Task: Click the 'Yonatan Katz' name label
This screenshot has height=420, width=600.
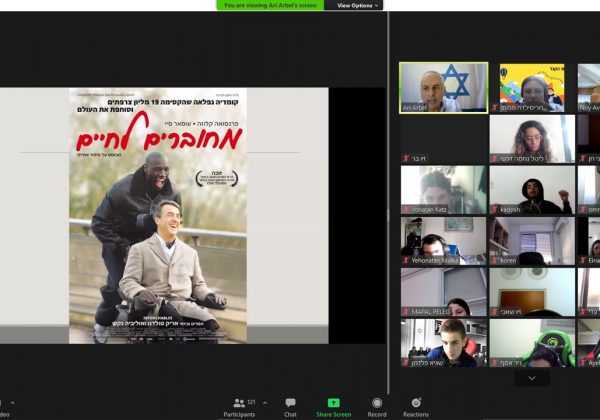Action: coord(429,210)
